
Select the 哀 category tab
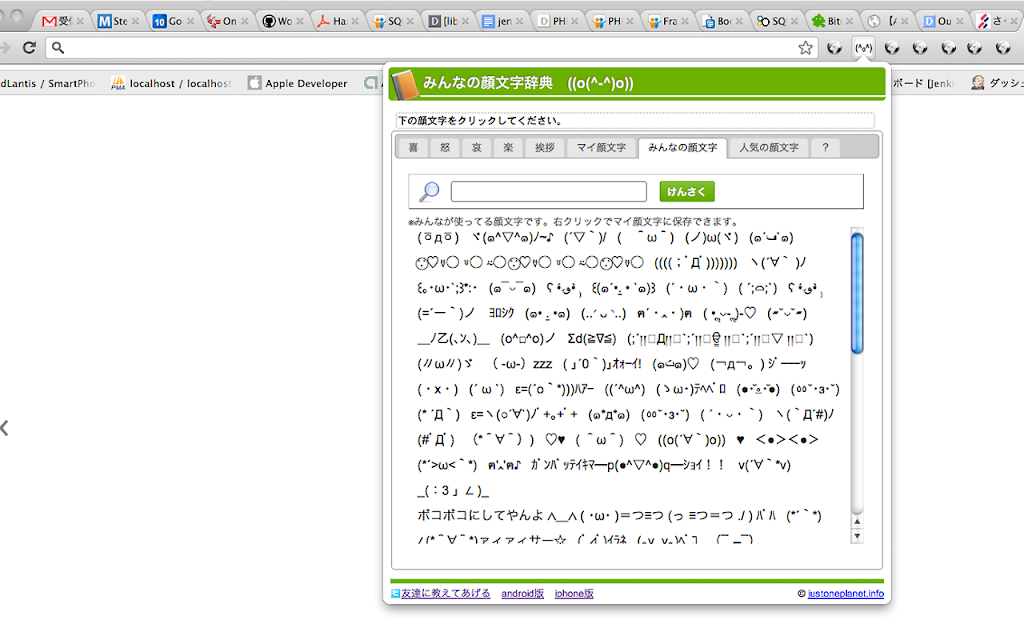pos(477,148)
